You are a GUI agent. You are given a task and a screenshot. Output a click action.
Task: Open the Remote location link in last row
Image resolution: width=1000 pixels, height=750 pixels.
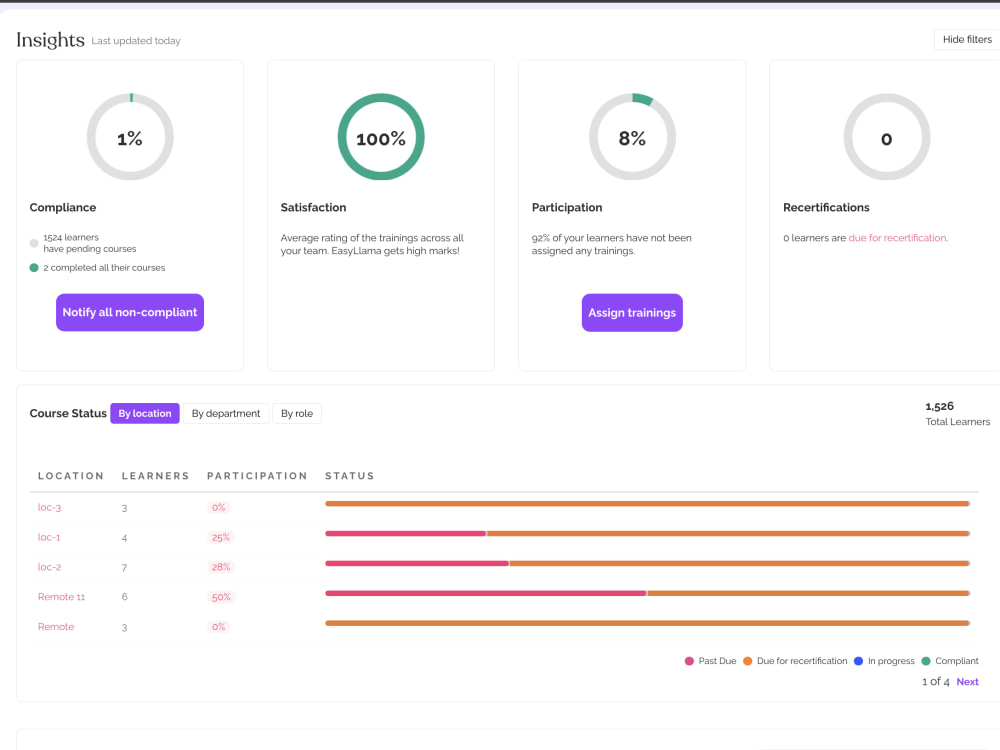click(55, 627)
